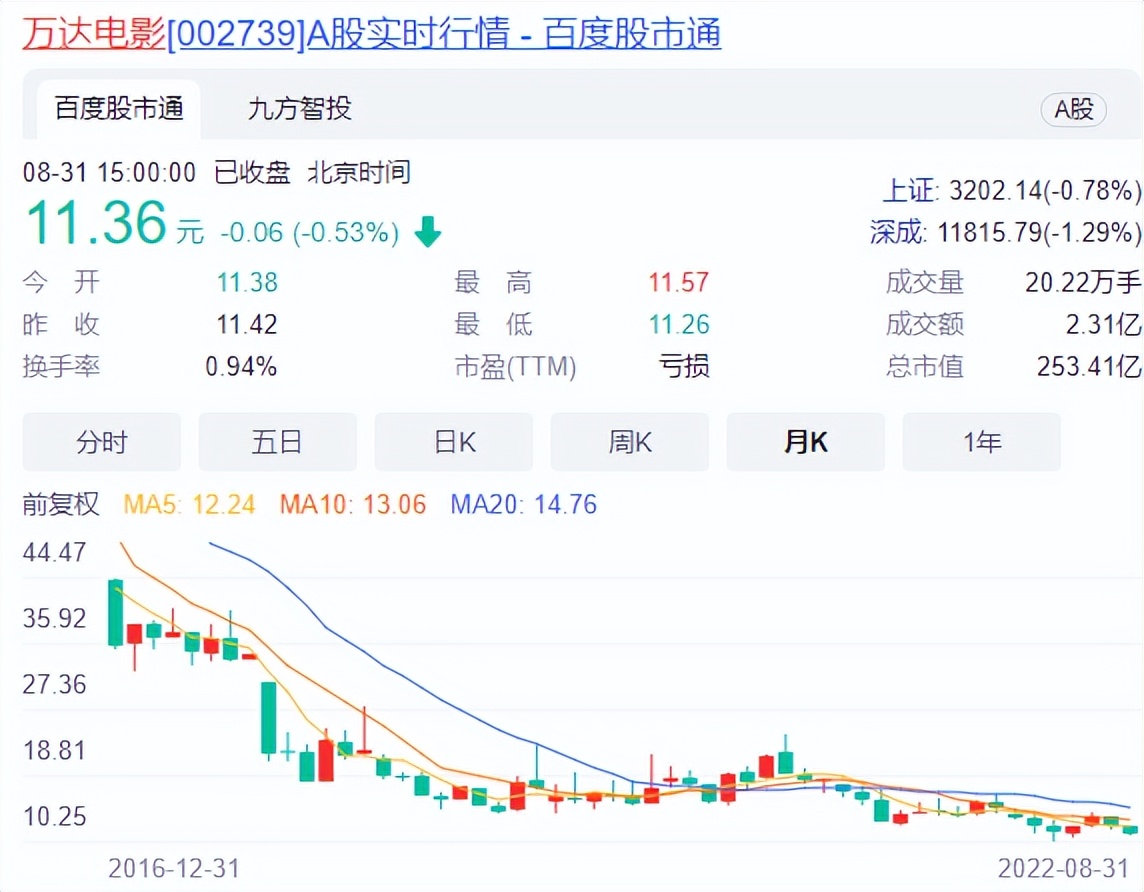Open the 前复权 price adjustment selector
This screenshot has height=892, width=1144.
[61, 505]
